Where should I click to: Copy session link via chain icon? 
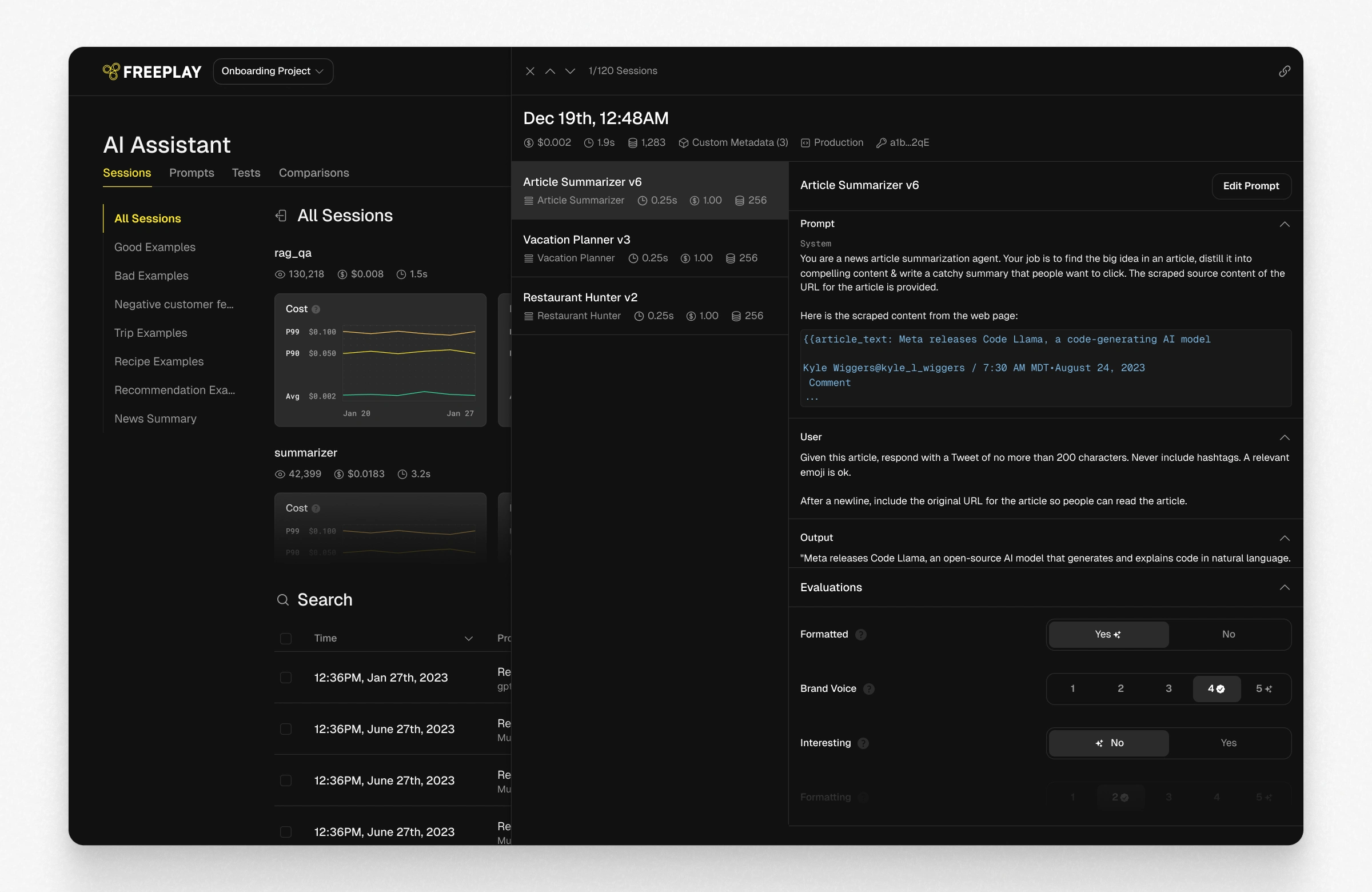click(x=1285, y=71)
